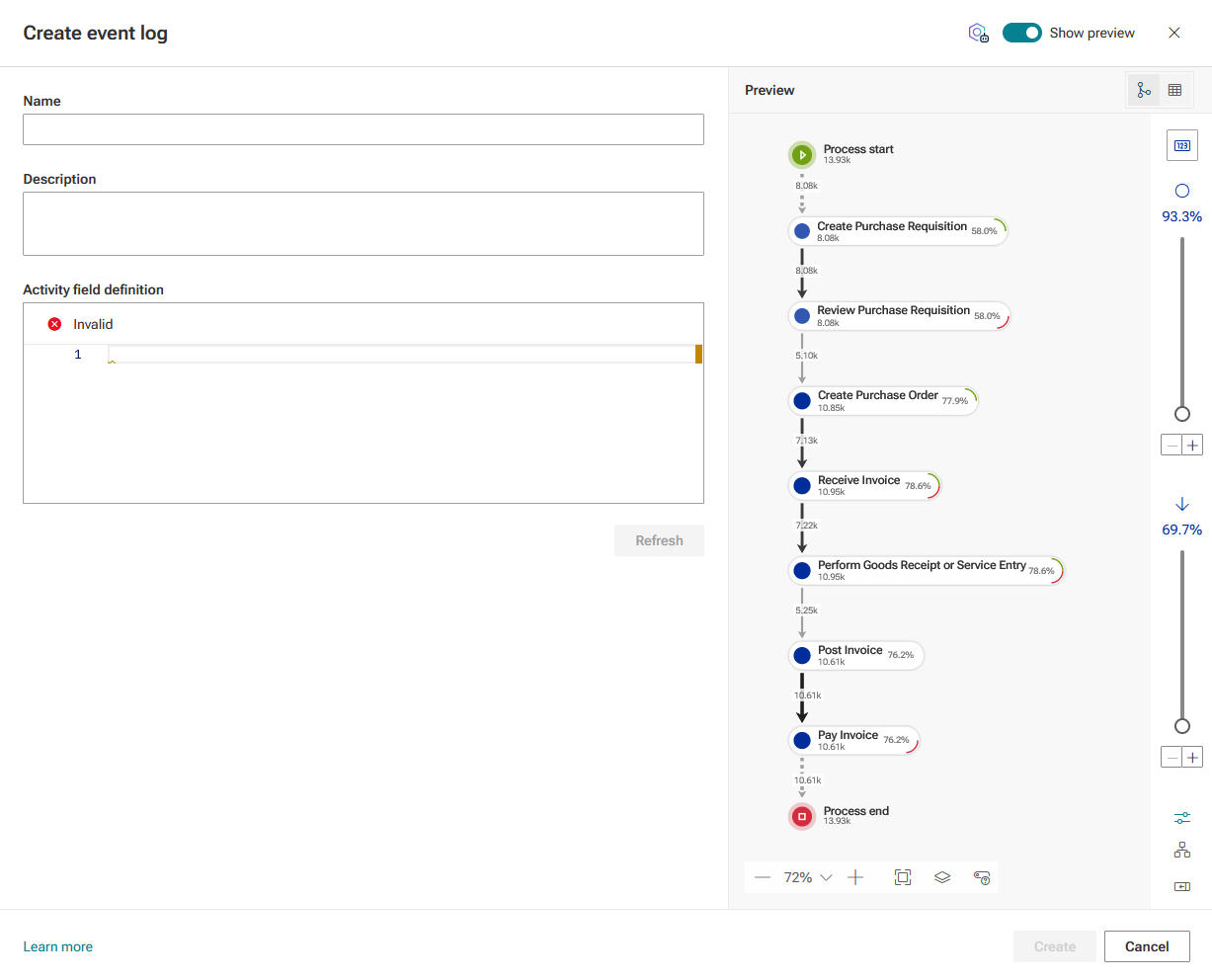
Task: Decrease the activities level with its minus button
Action: click(1172, 446)
